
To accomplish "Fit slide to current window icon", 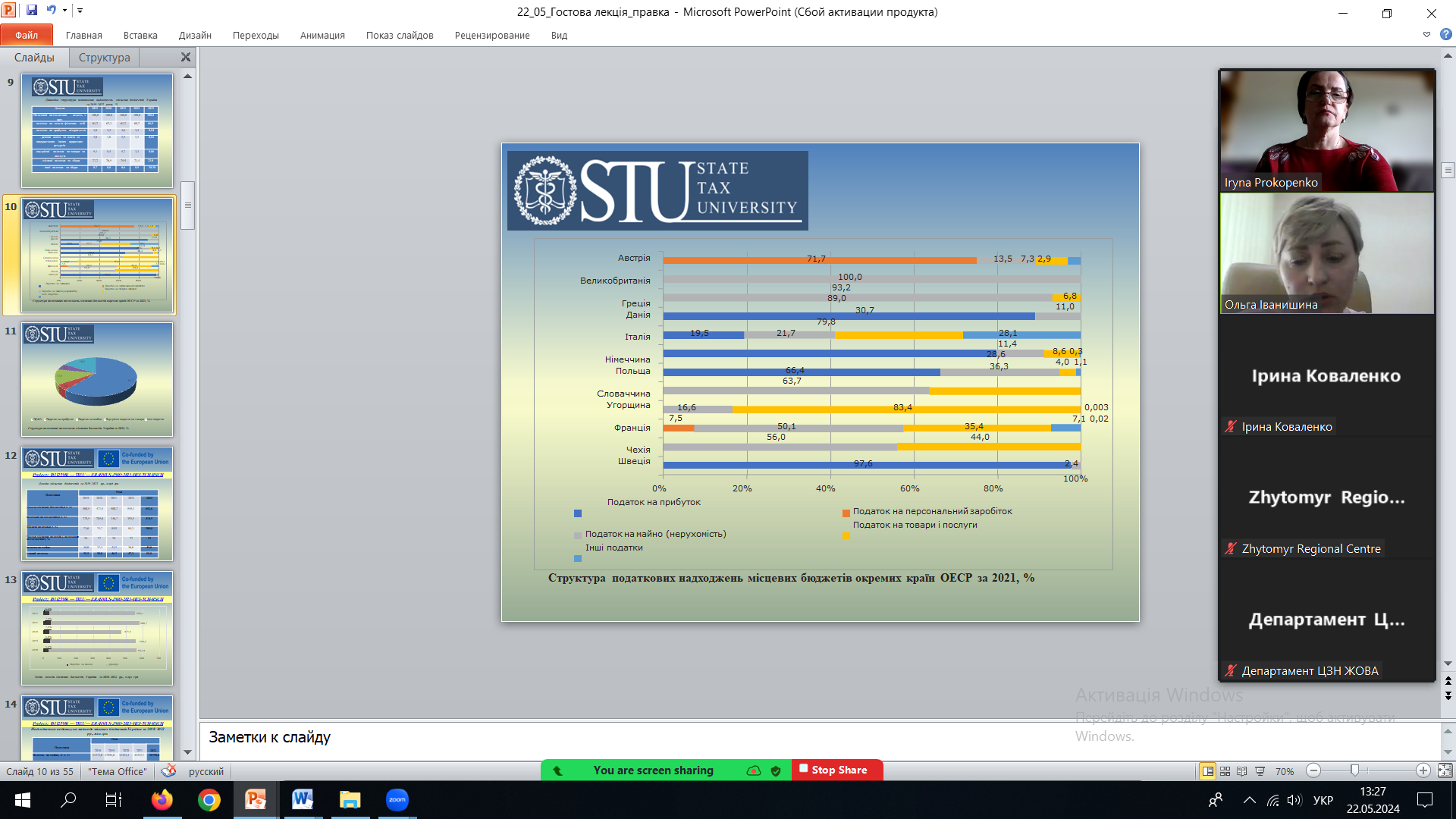I will tap(1445, 770).
